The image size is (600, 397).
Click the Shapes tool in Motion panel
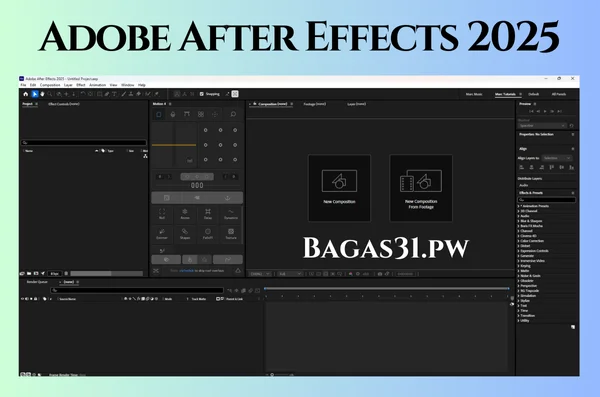[x=185, y=234]
